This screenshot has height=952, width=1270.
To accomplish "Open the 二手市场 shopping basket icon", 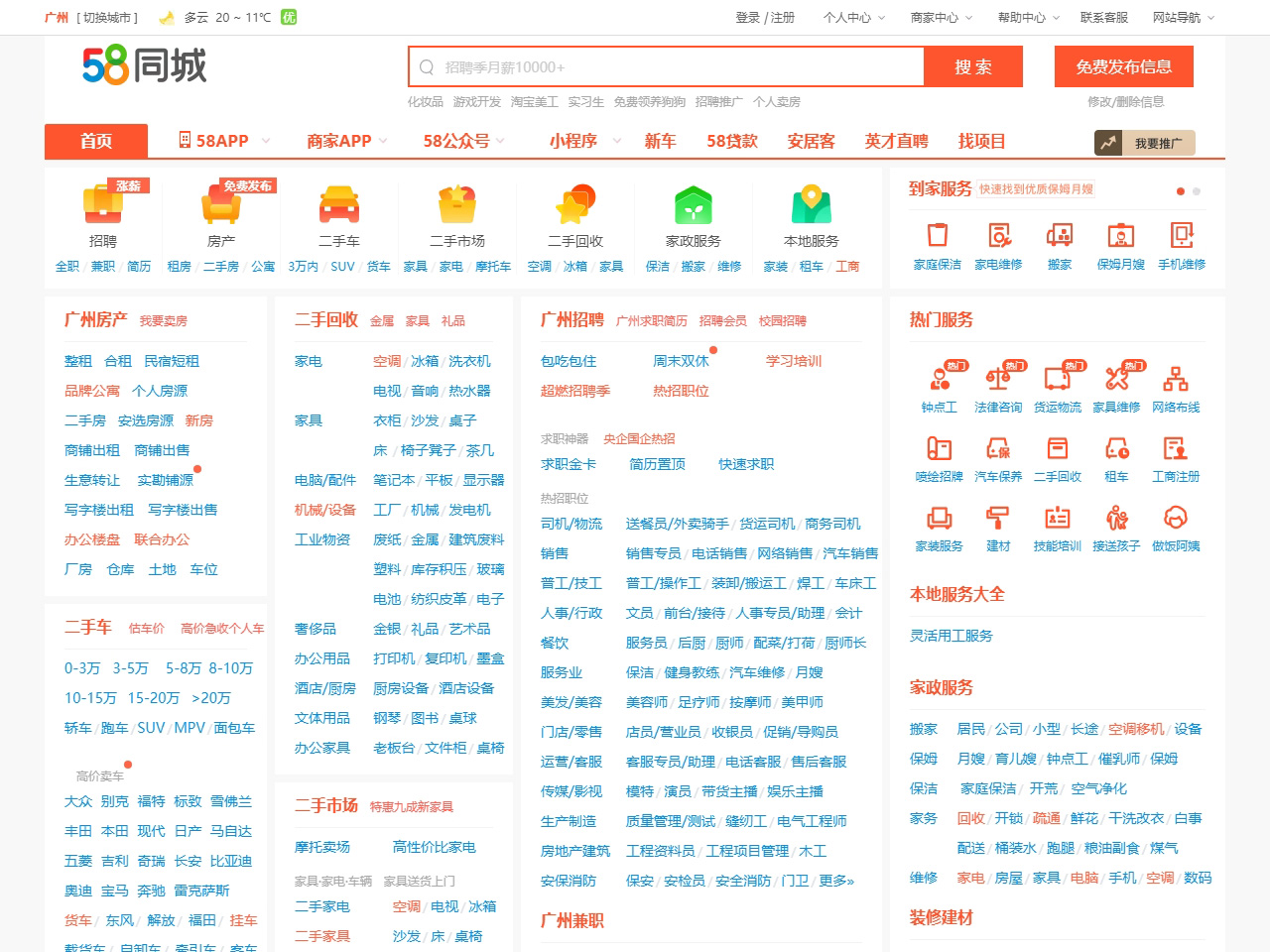I will pos(457,205).
